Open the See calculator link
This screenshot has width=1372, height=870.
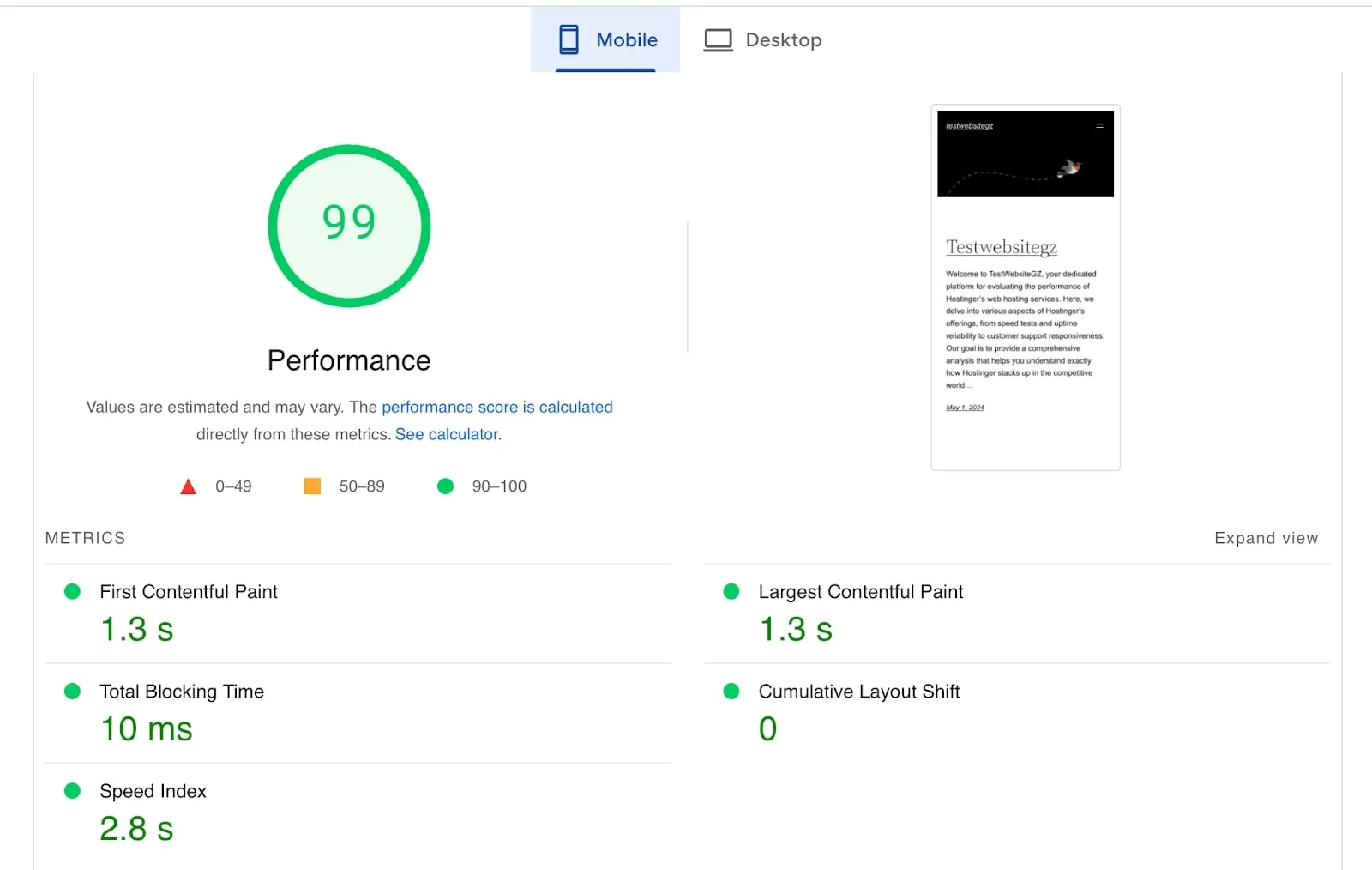point(446,434)
